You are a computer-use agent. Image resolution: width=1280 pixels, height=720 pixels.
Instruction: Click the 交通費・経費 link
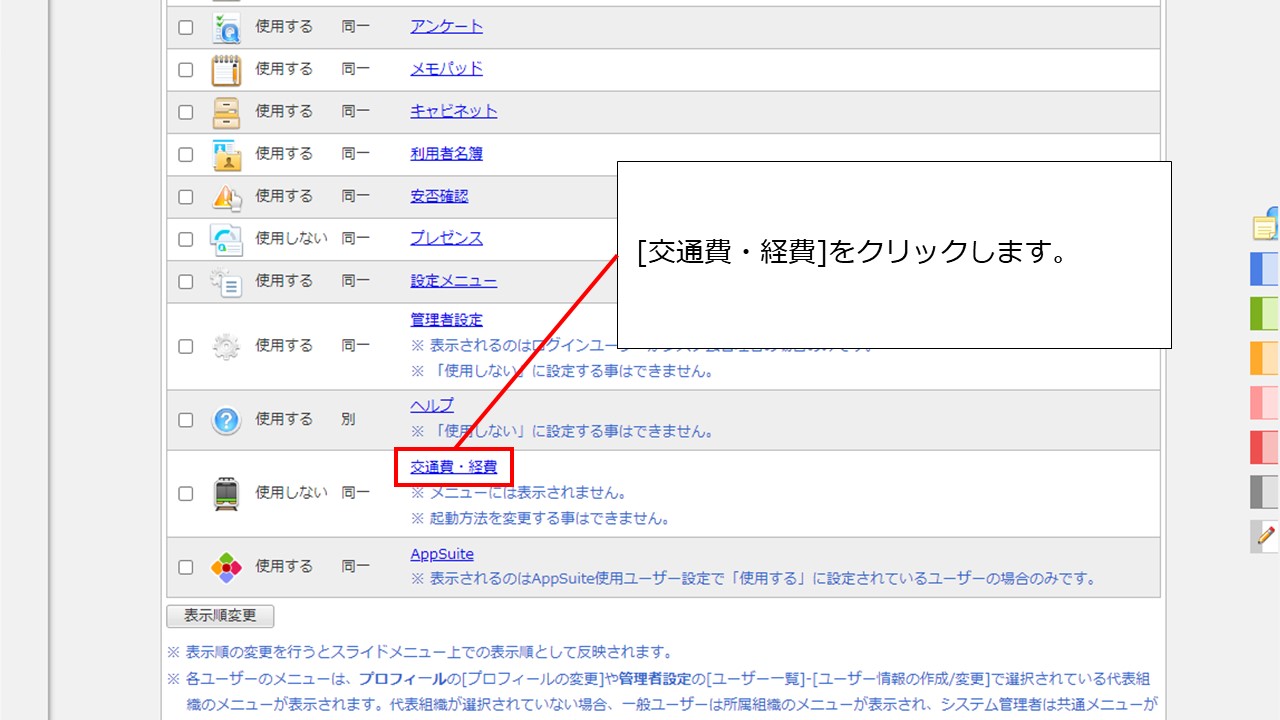coord(453,466)
